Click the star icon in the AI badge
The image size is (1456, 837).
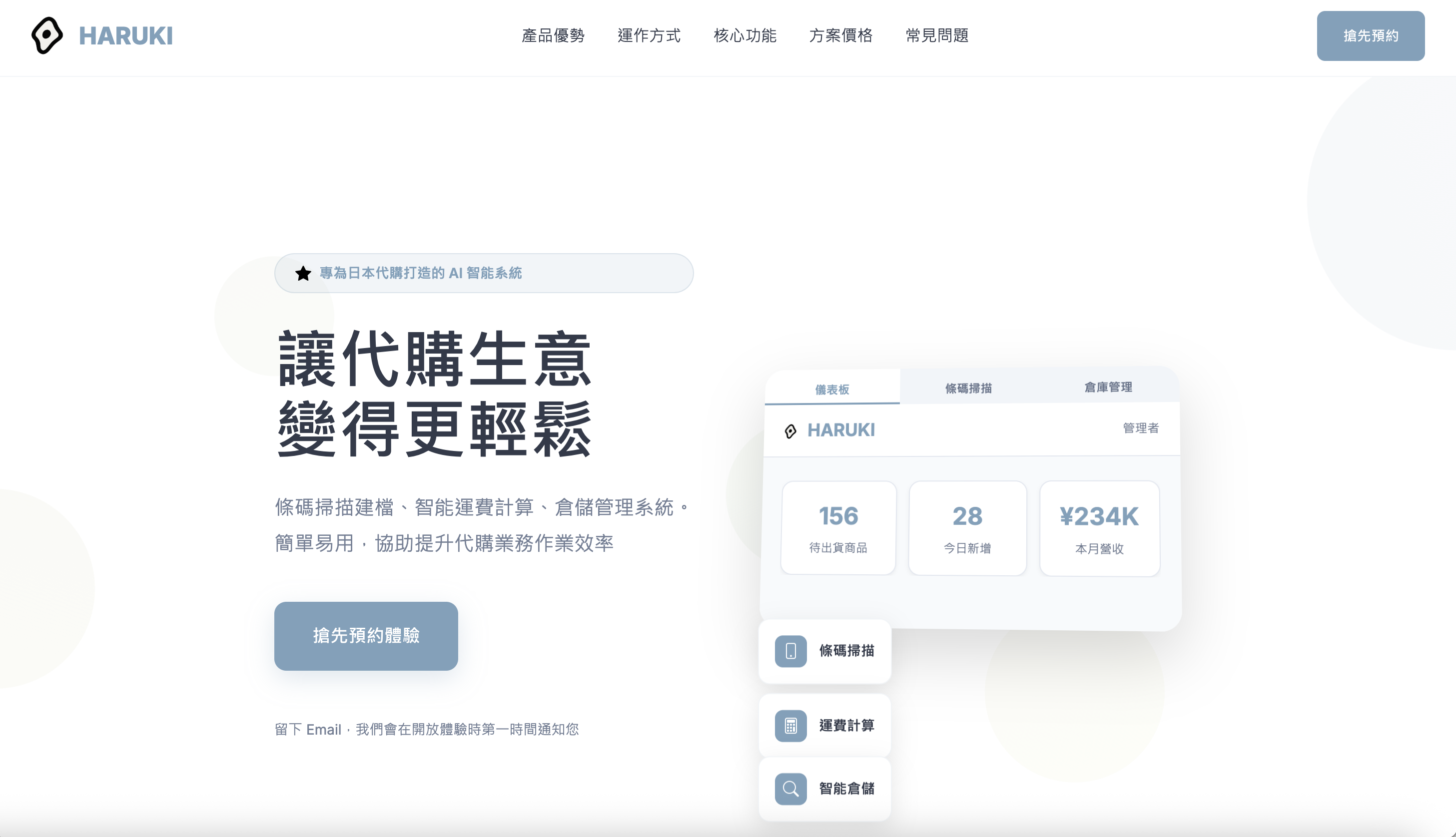303,274
